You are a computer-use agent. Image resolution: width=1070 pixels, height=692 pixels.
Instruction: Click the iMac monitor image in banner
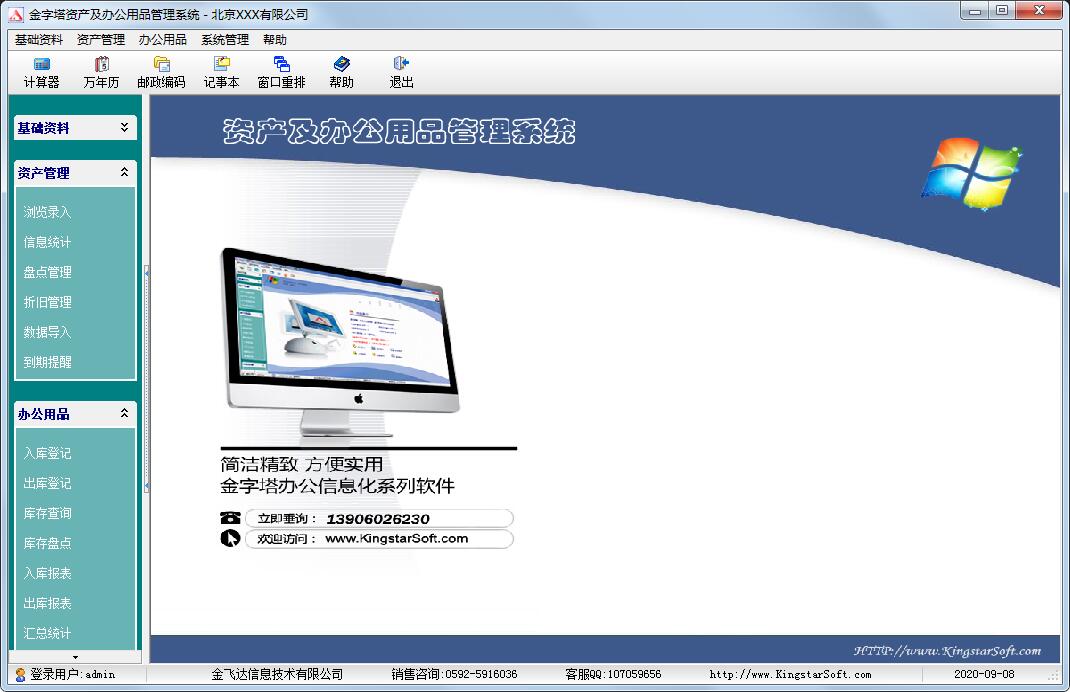[341, 342]
